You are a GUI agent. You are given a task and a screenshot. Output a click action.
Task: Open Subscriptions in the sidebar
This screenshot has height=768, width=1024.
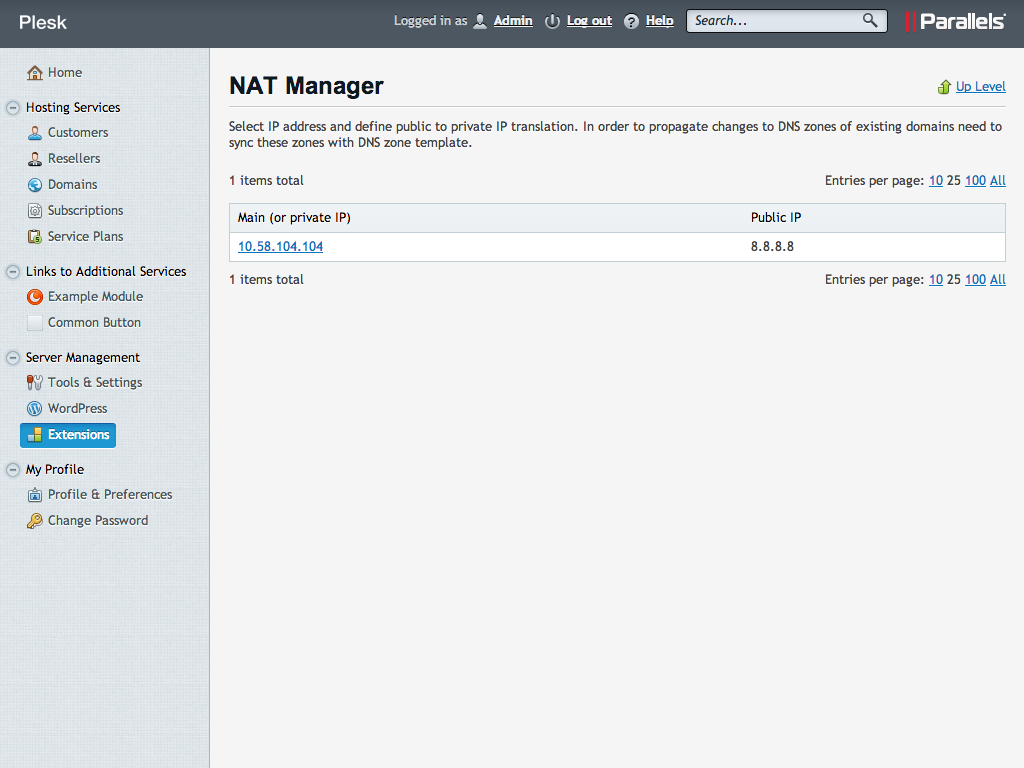[x=85, y=211]
